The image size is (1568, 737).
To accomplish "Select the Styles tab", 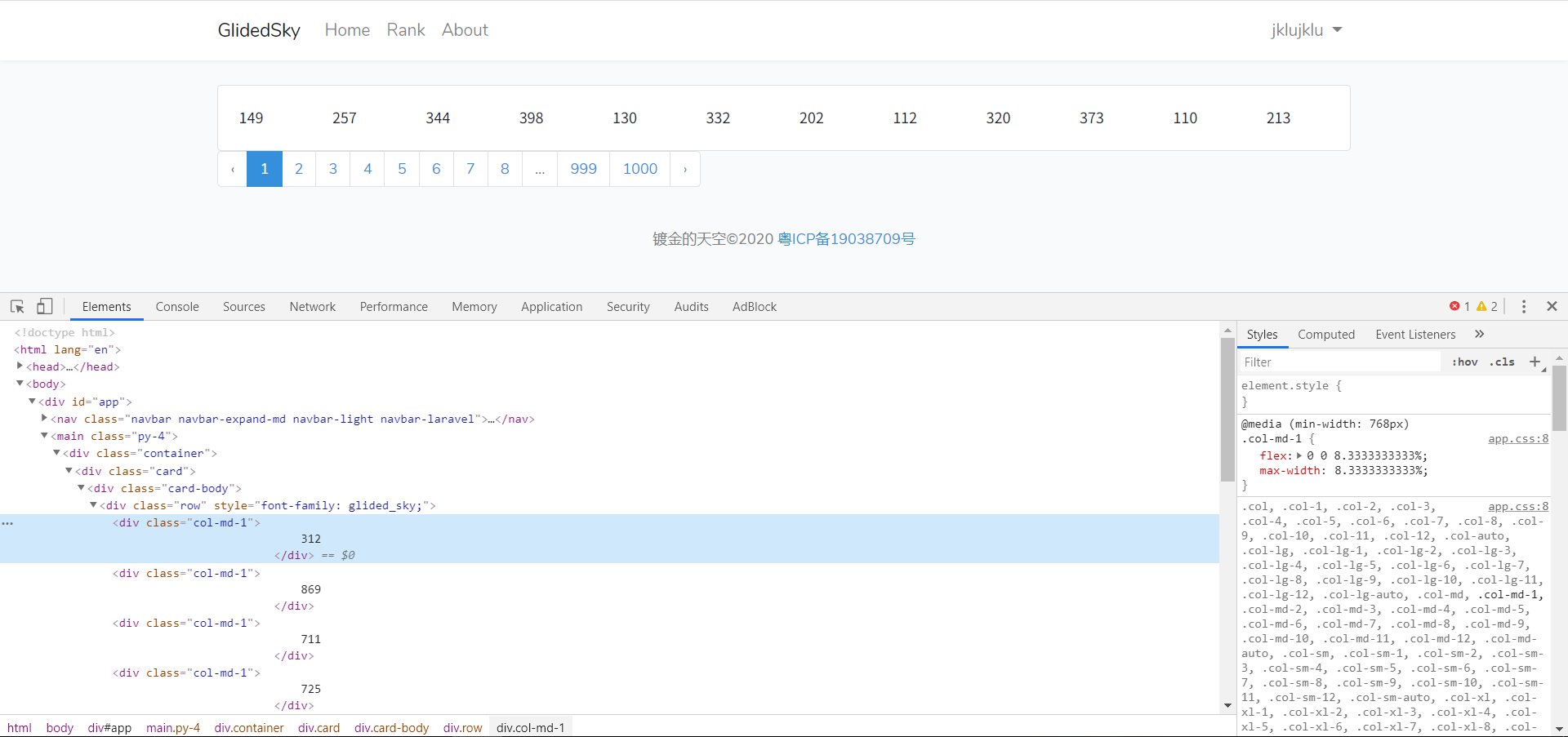I will point(1262,335).
